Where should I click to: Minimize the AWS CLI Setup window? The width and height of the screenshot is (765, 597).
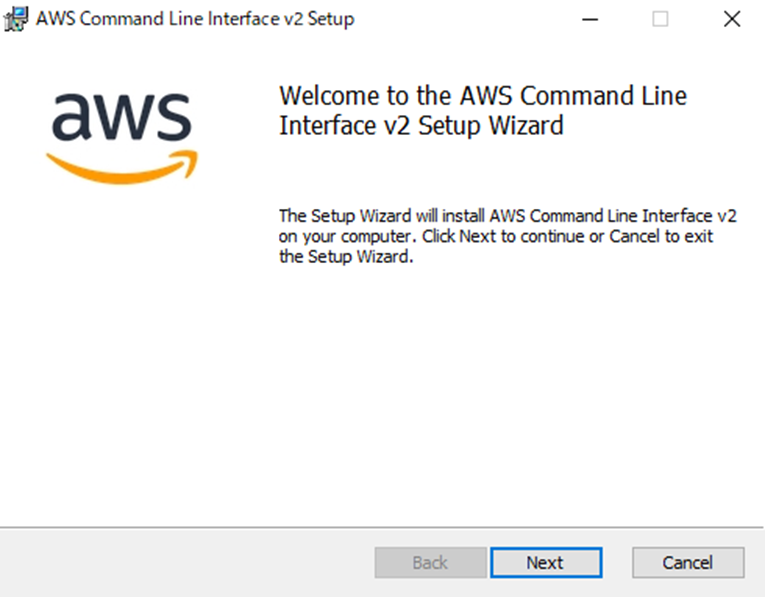[590, 20]
